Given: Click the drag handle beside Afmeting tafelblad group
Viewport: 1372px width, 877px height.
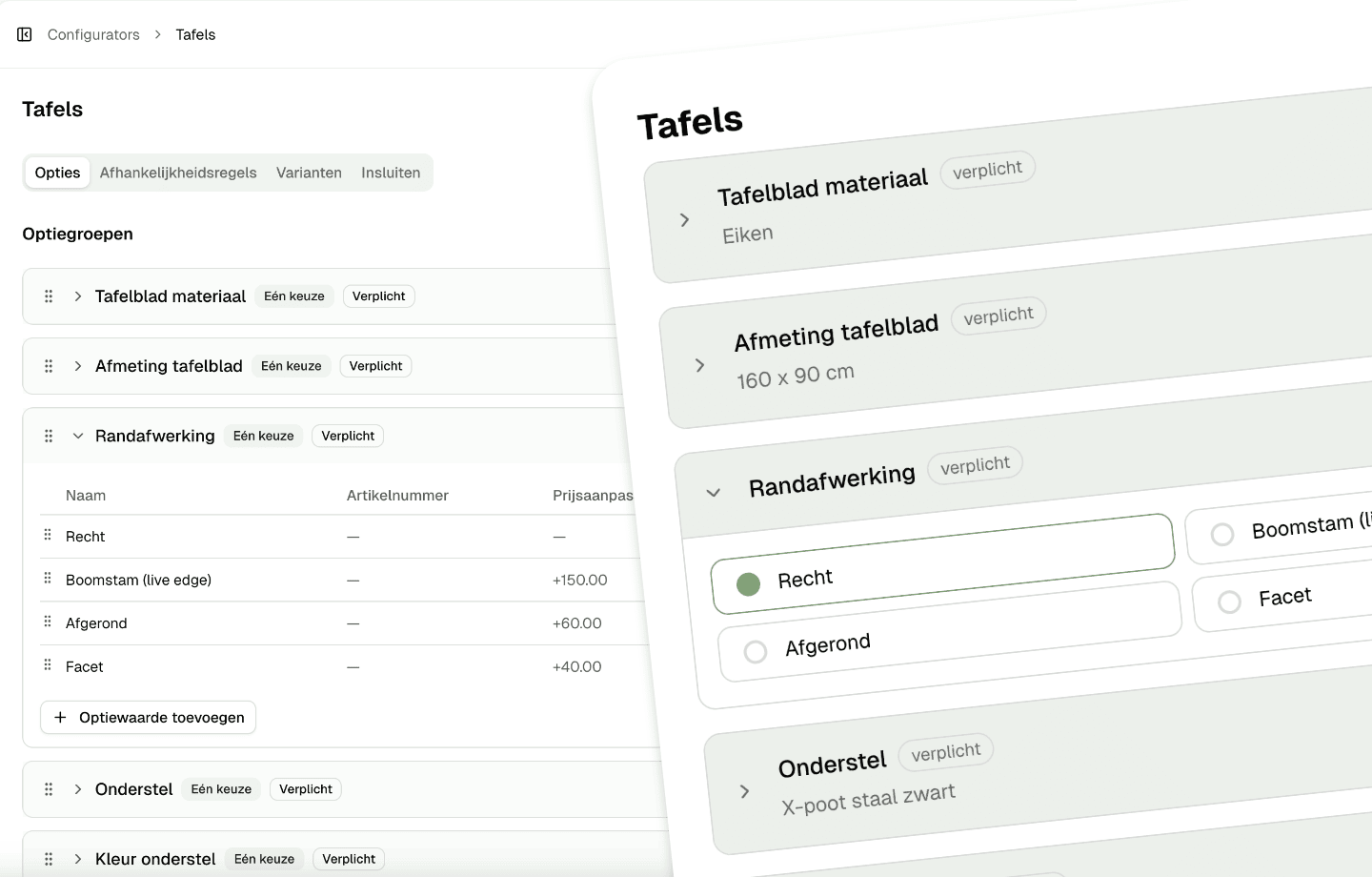Looking at the screenshot, I should 48,365.
